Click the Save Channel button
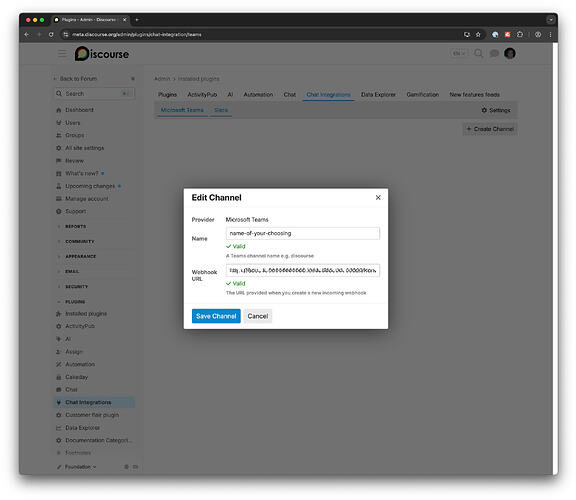 (x=216, y=316)
